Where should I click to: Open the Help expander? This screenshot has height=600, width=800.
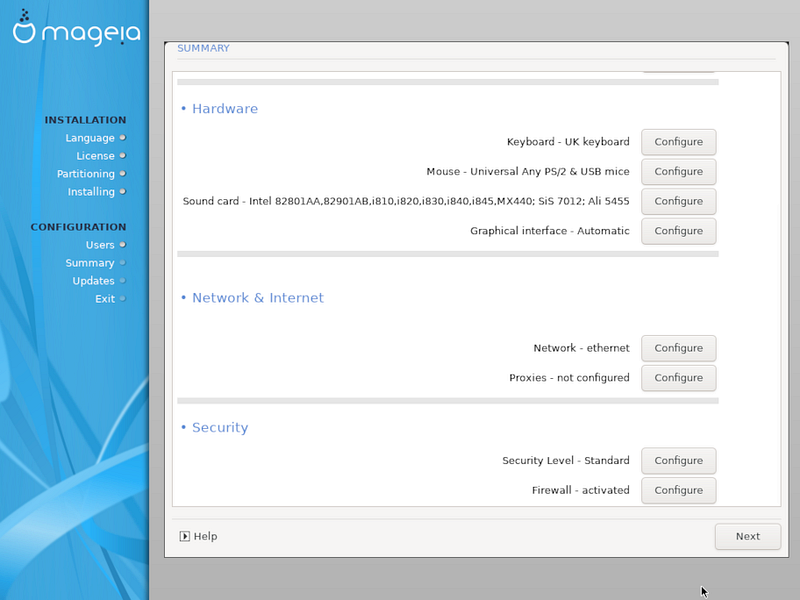coord(198,536)
